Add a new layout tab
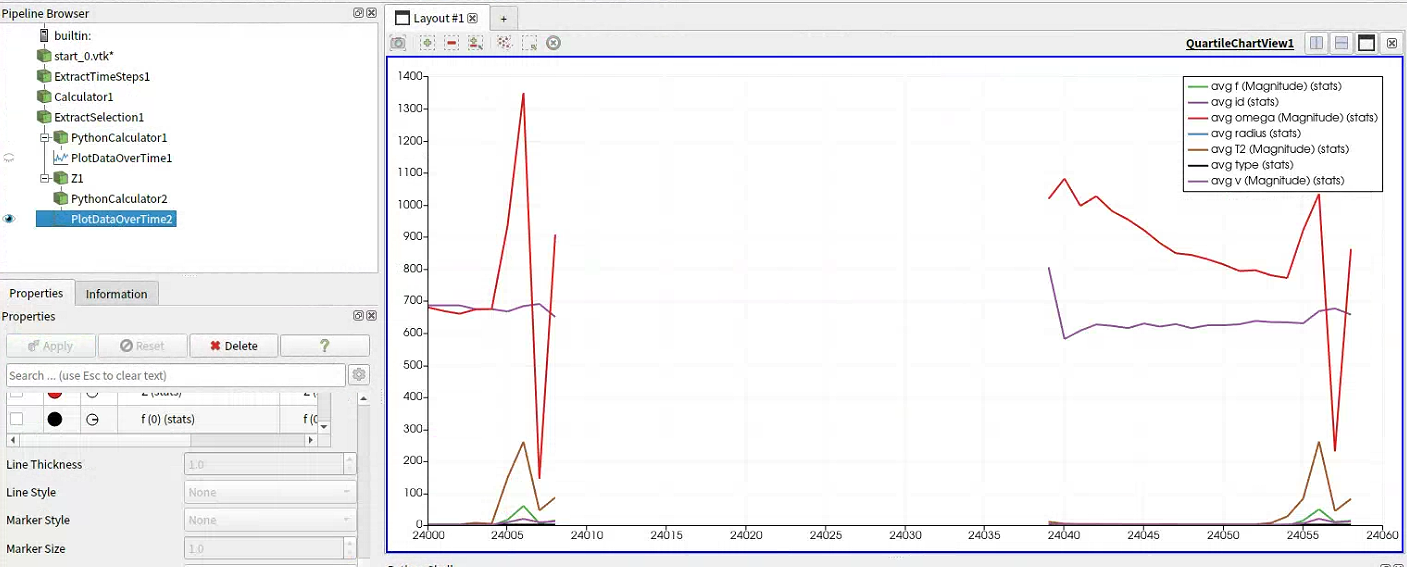The image size is (1407, 567). [x=504, y=18]
